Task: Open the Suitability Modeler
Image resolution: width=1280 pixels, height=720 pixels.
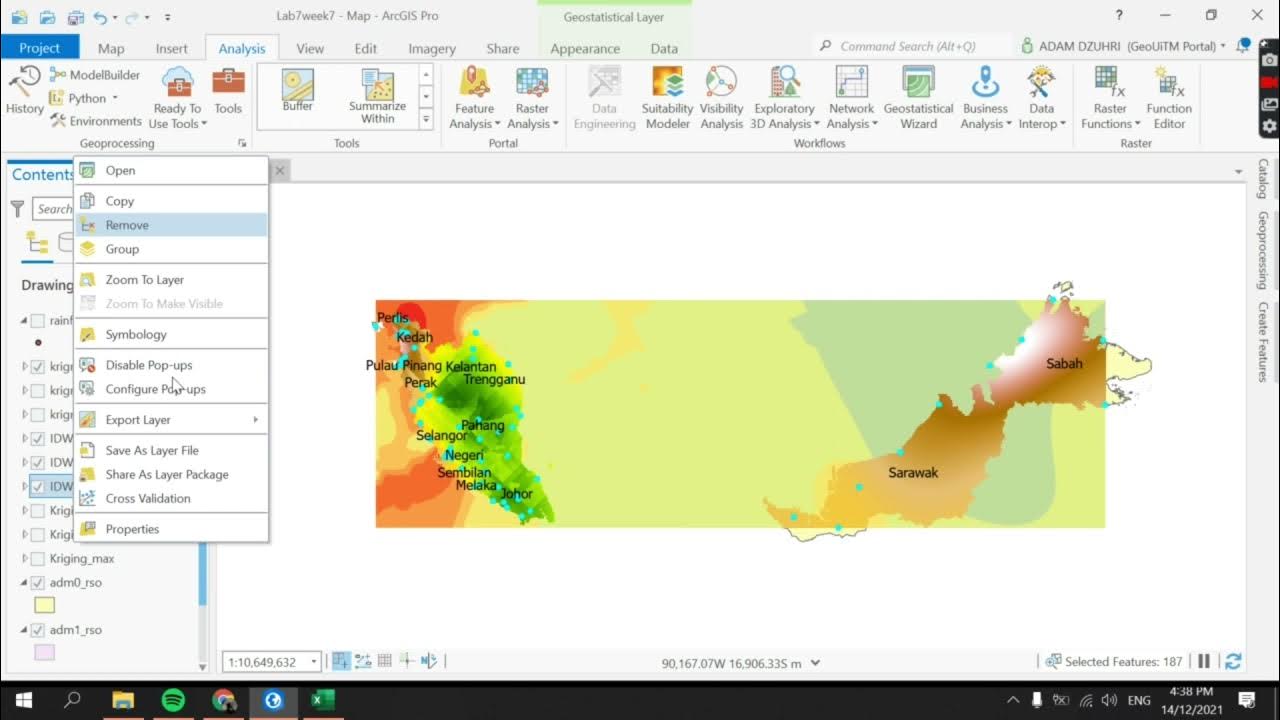Action: (667, 98)
